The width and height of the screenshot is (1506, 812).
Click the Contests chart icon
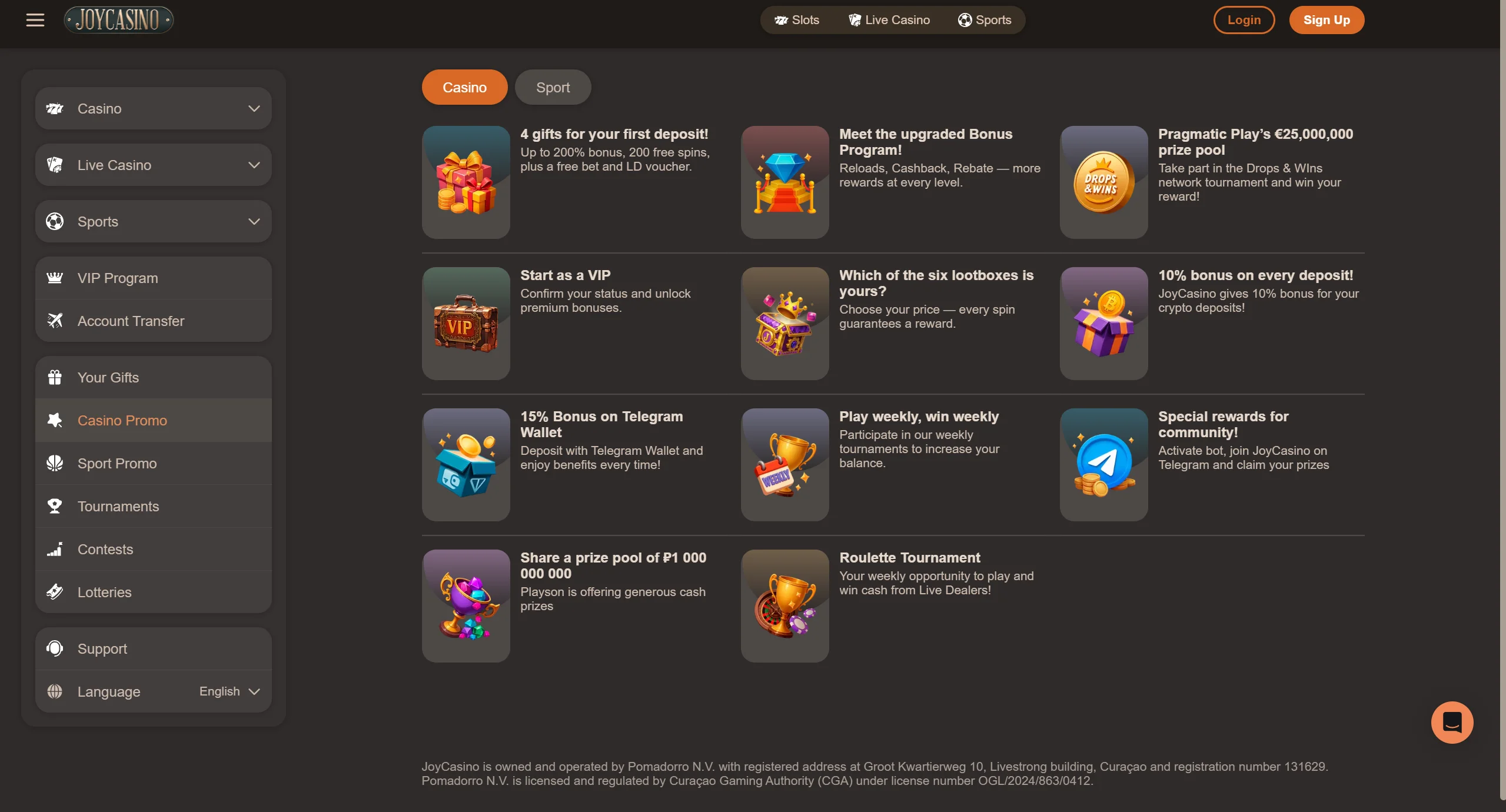coord(55,549)
